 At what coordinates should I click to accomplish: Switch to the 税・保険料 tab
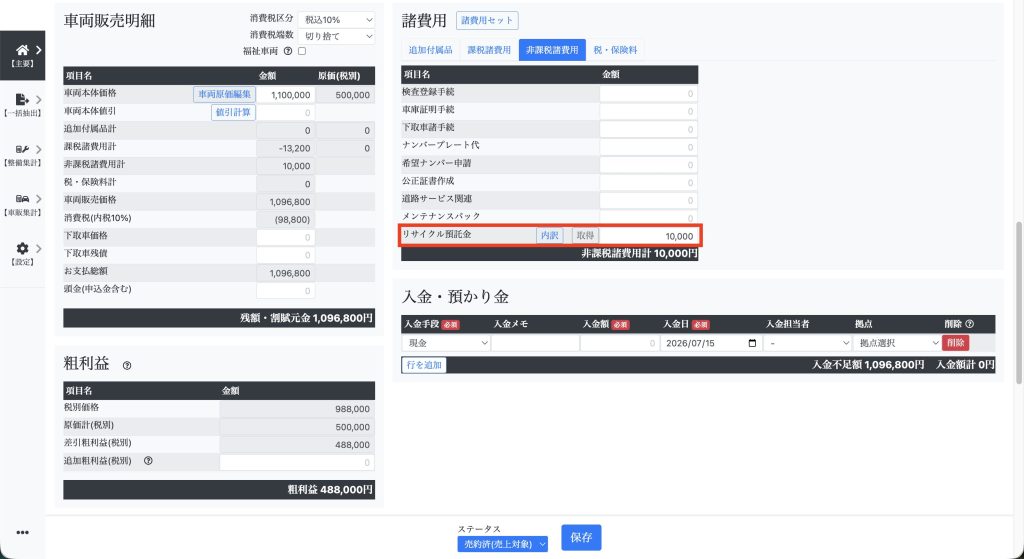click(x=615, y=50)
